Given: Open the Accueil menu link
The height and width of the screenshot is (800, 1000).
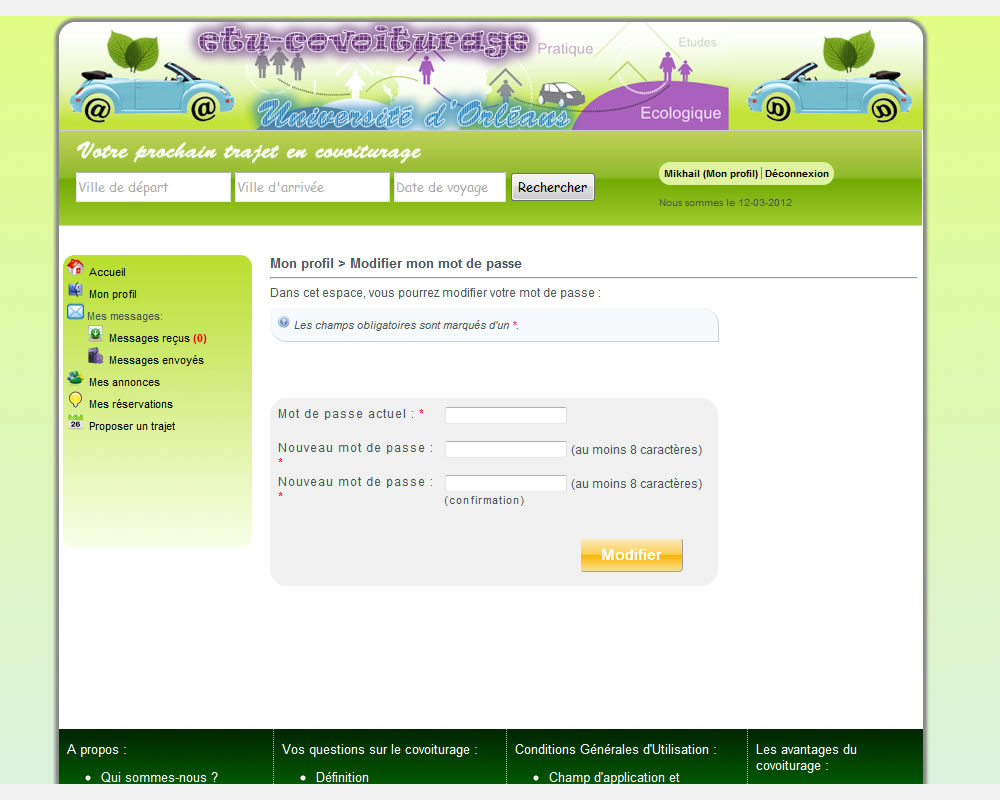Looking at the screenshot, I should tap(107, 272).
